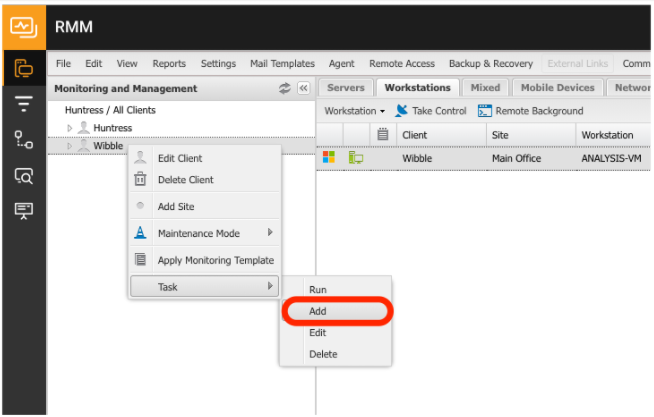The width and height of the screenshot is (654, 417).
Task: Collapse the Monitoring and Management panel
Action: coord(304,88)
